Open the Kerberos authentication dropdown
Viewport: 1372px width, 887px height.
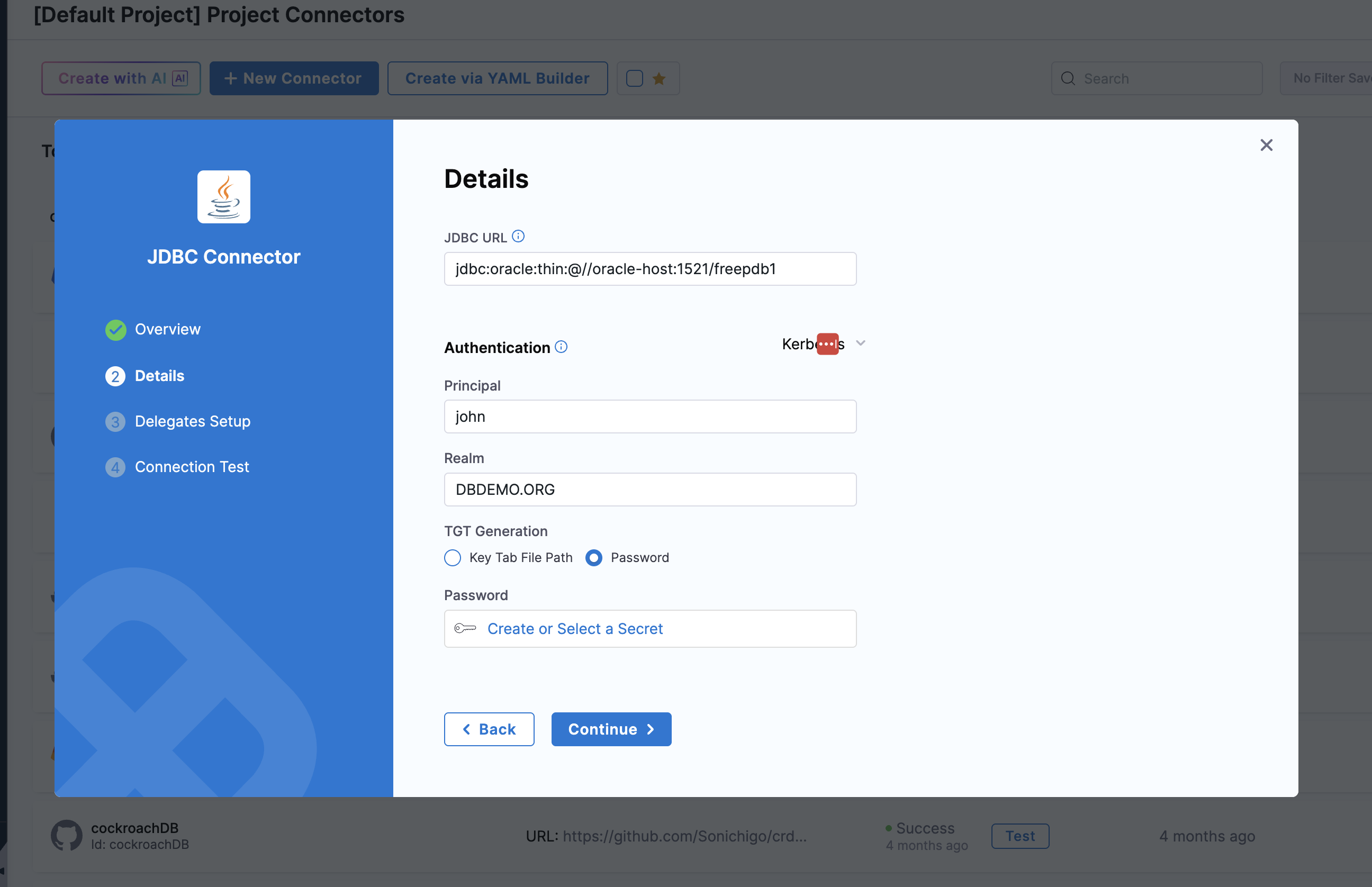coord(823,343)
